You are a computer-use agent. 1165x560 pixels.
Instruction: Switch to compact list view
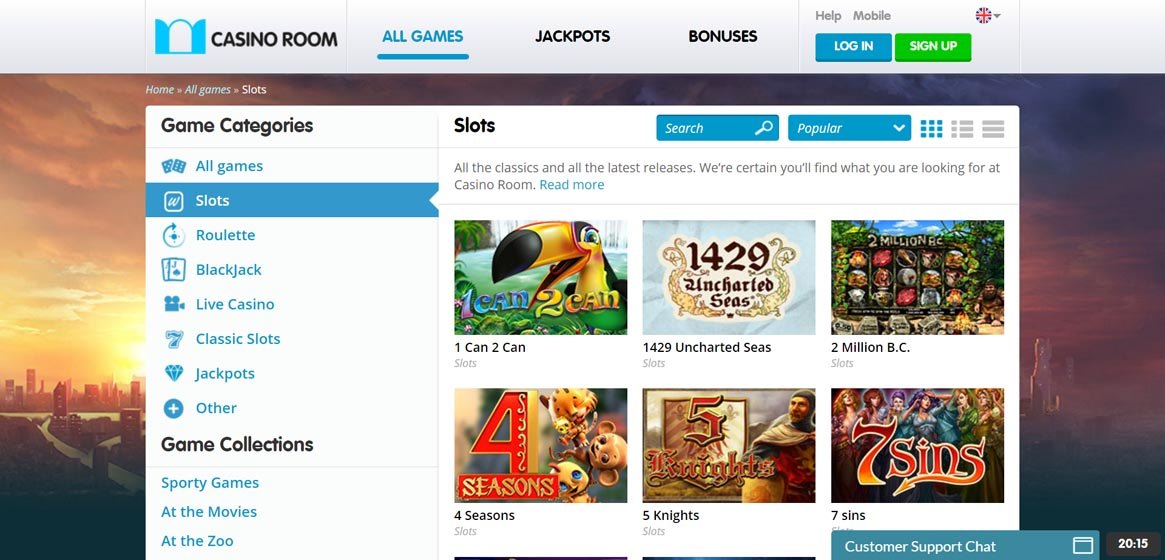pyautogui.click(x=962, y=128)
